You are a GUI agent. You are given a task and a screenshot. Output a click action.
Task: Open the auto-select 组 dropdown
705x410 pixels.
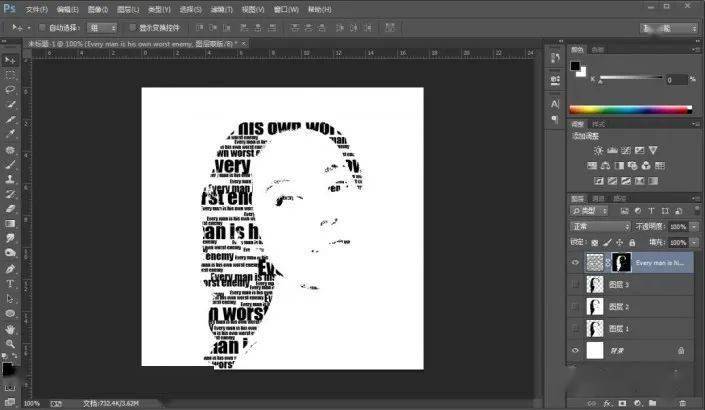click(x=102, y=28)
